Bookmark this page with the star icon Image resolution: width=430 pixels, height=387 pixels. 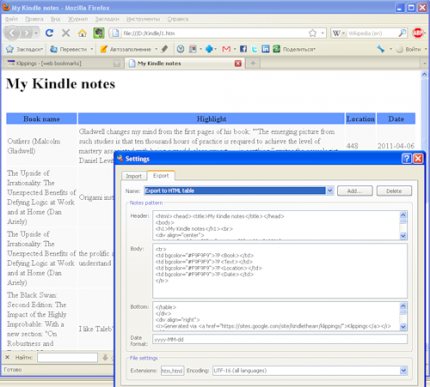(312, 33)
